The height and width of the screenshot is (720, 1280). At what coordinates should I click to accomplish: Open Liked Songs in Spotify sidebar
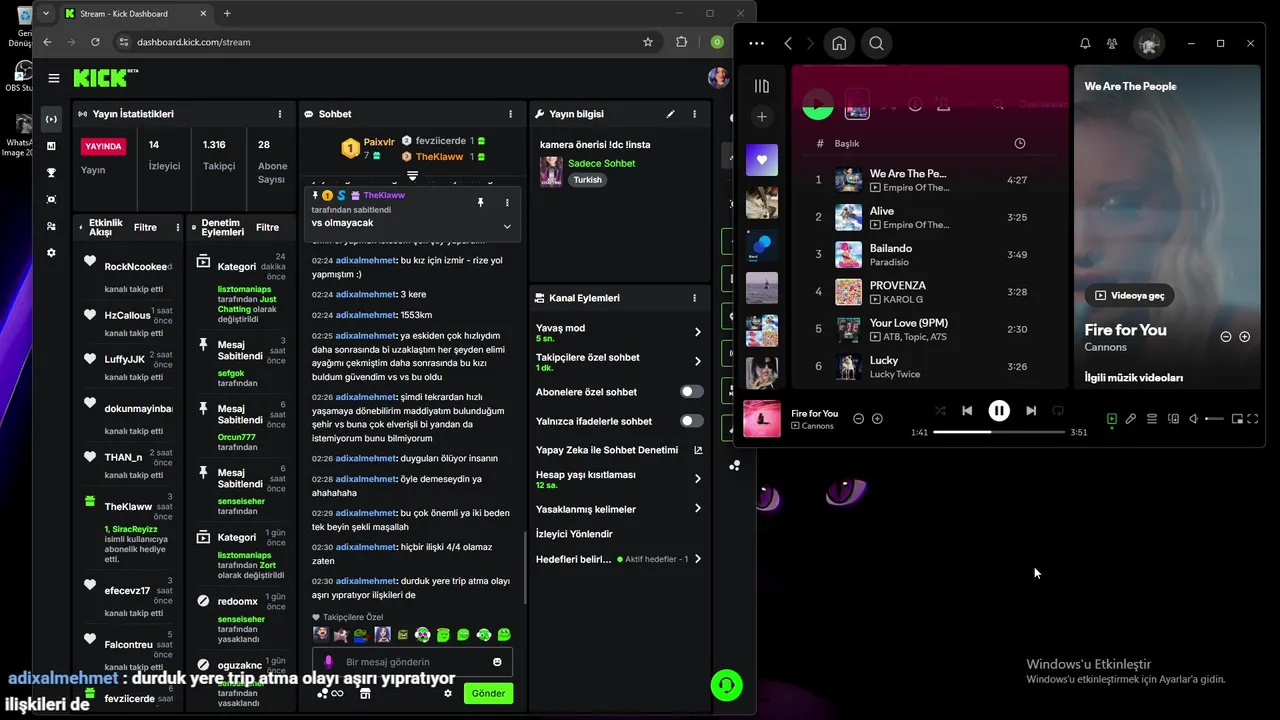pos(762,160)
